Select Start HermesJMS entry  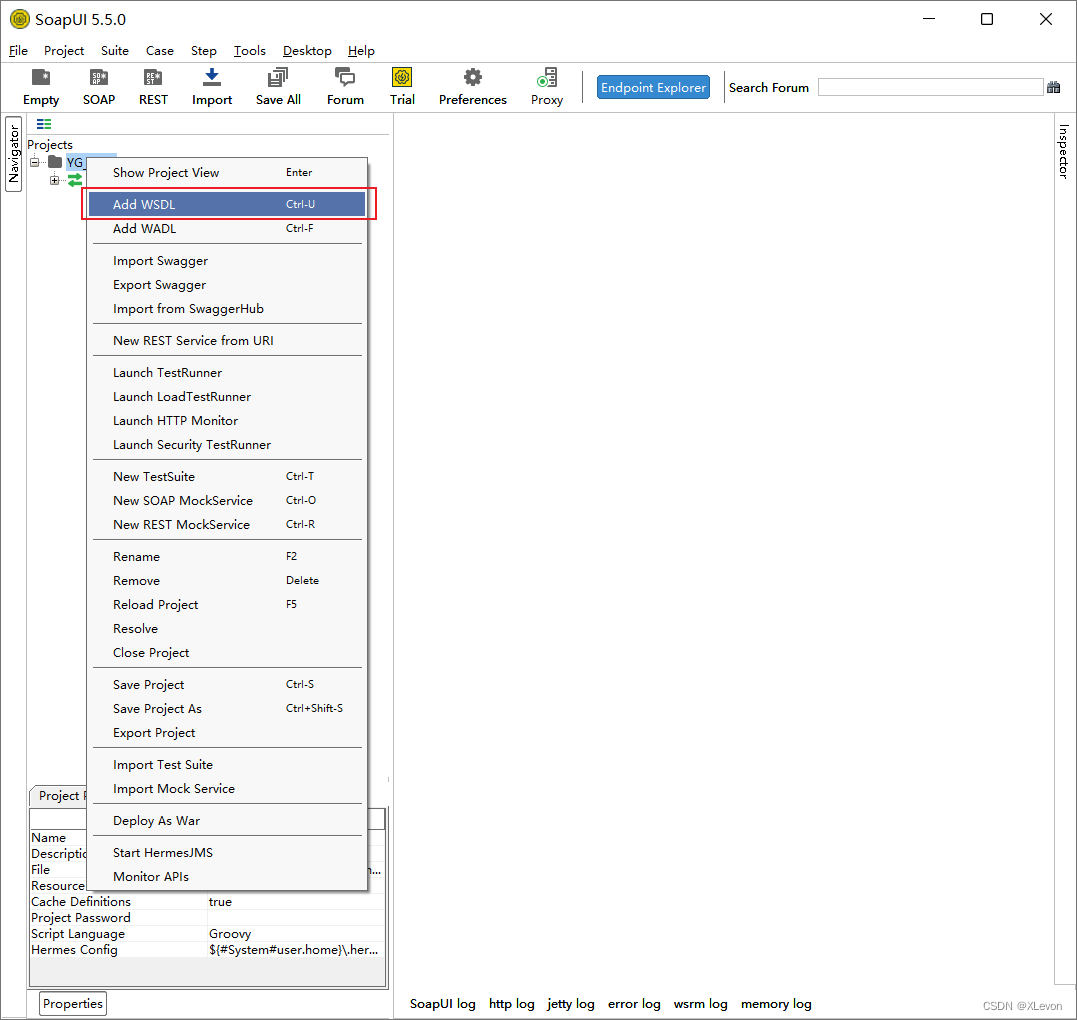[x=227, y=852]
